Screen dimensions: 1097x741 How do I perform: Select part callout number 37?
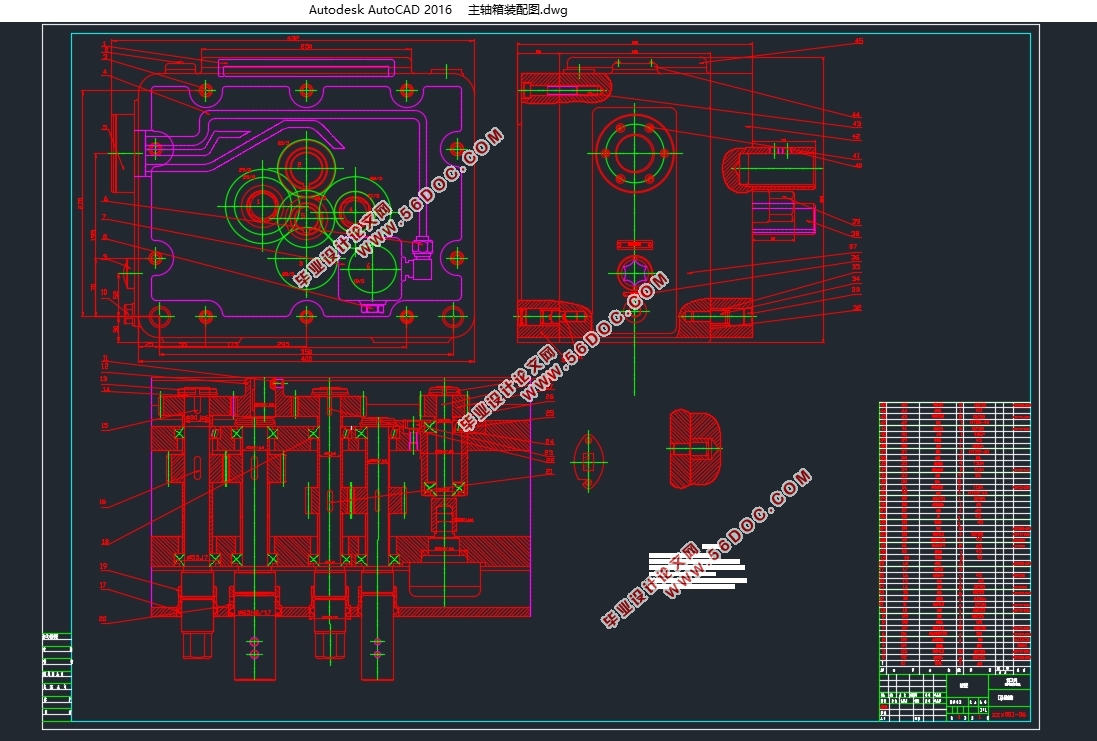(854, 247)
